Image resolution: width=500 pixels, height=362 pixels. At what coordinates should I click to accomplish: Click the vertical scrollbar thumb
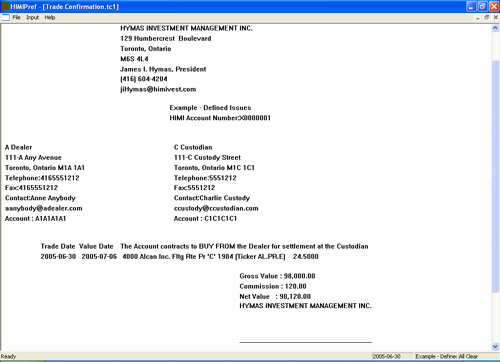tap(495, 177)
